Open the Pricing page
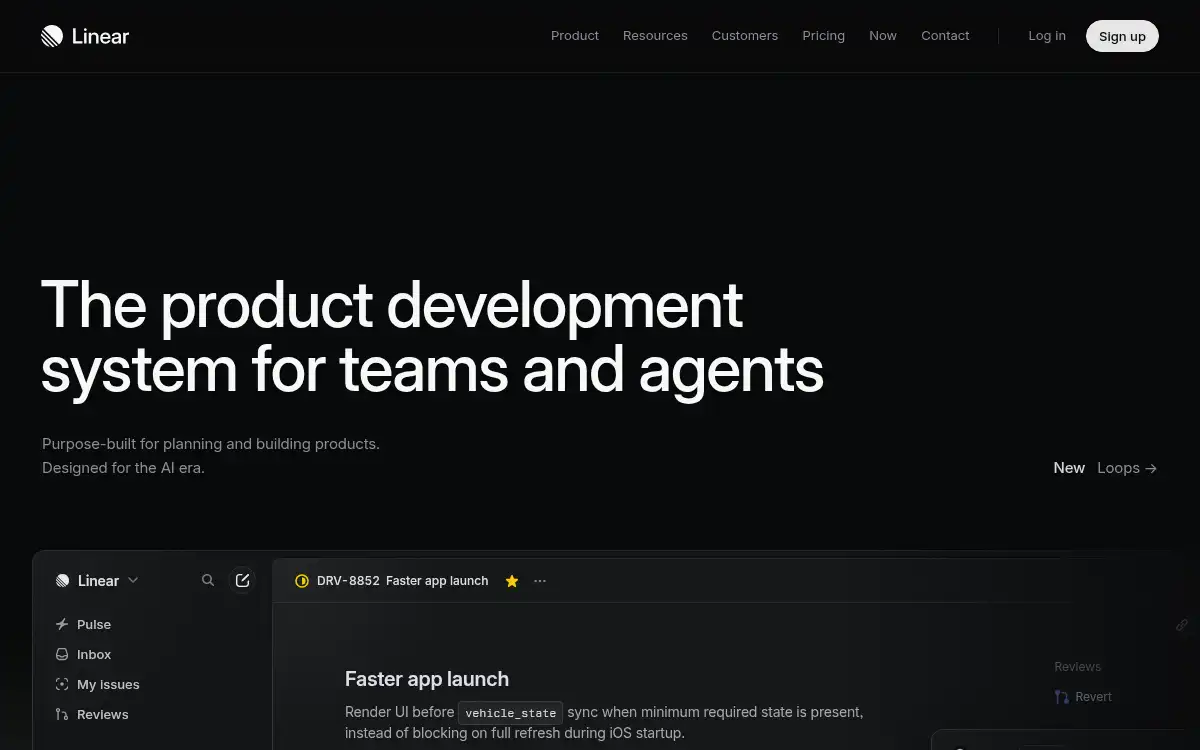The width and height of the screenshot is (1200, 750). click(823, 36)
